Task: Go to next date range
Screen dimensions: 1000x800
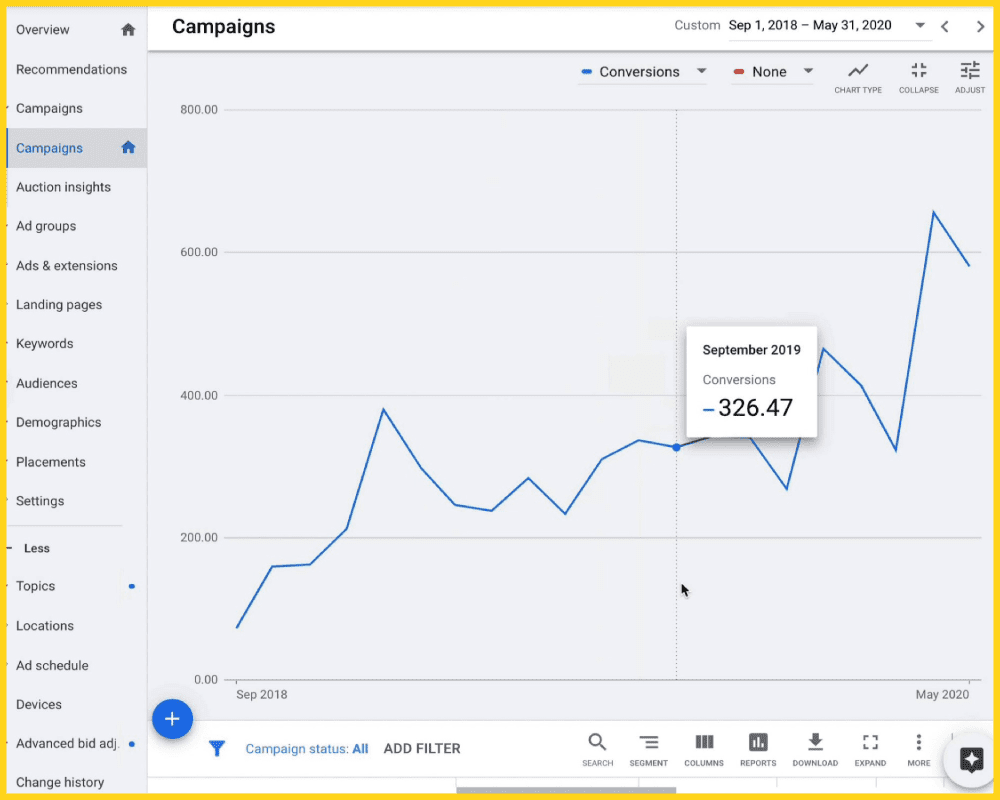Action: (x=980, y=27)
